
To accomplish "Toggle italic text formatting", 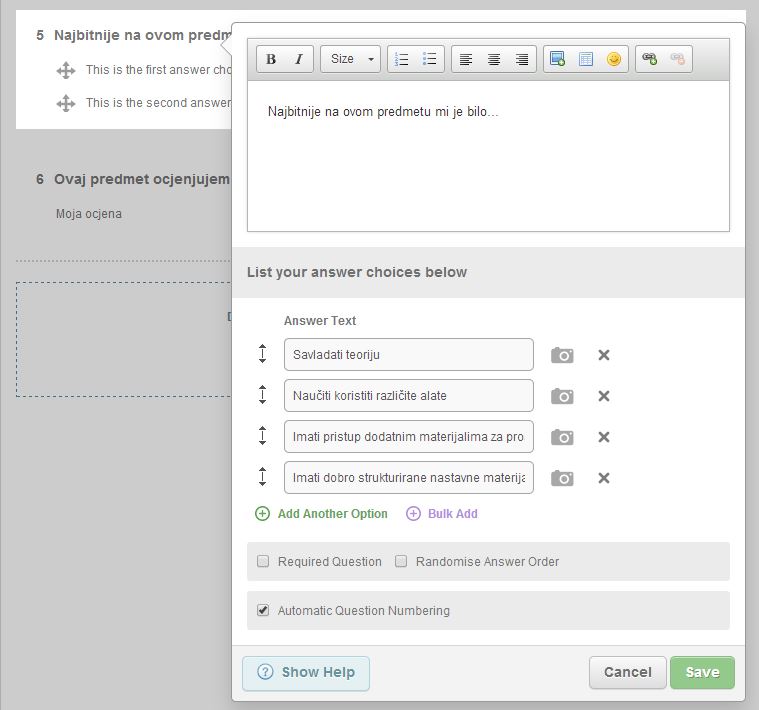I will tap(298, 59).
